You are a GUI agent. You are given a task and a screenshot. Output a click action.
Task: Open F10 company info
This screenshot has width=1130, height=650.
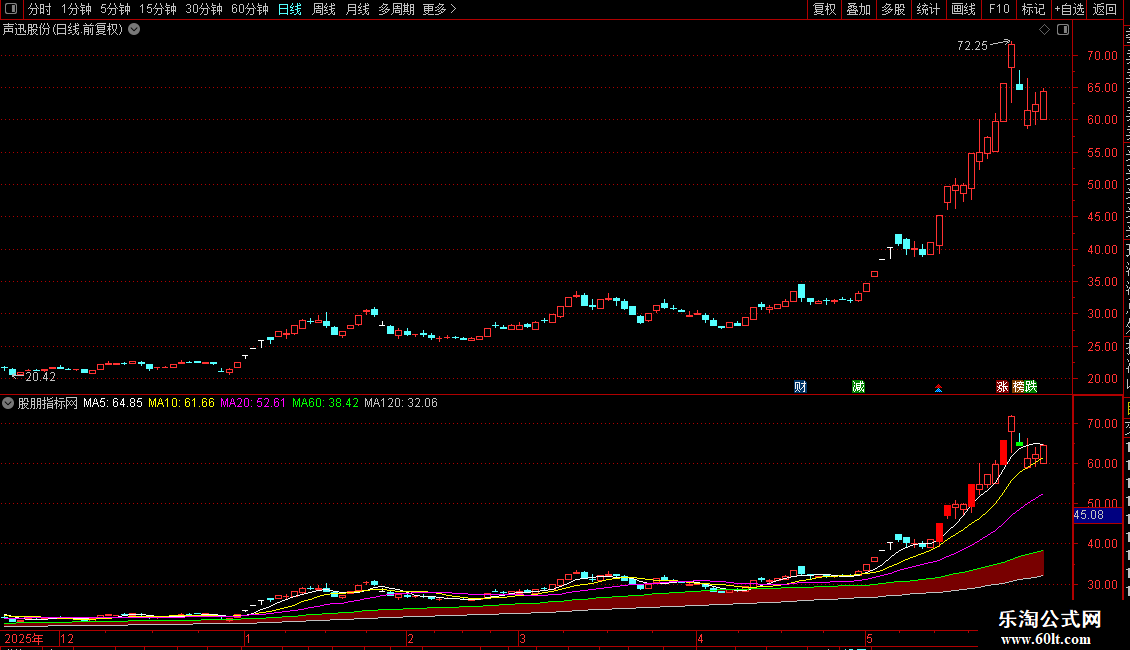tap(999, 9)
